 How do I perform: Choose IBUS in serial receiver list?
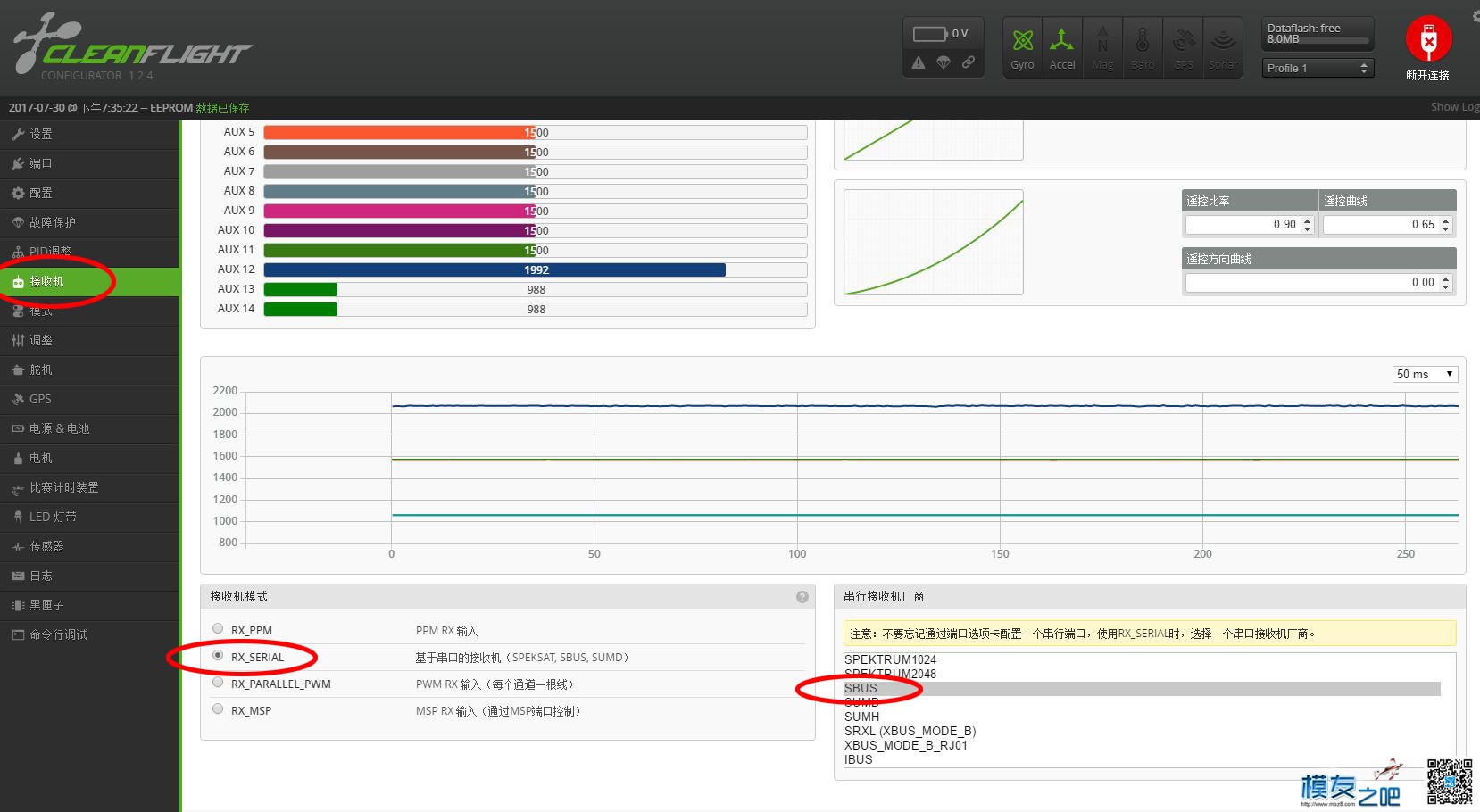[x=1143, y=759]
